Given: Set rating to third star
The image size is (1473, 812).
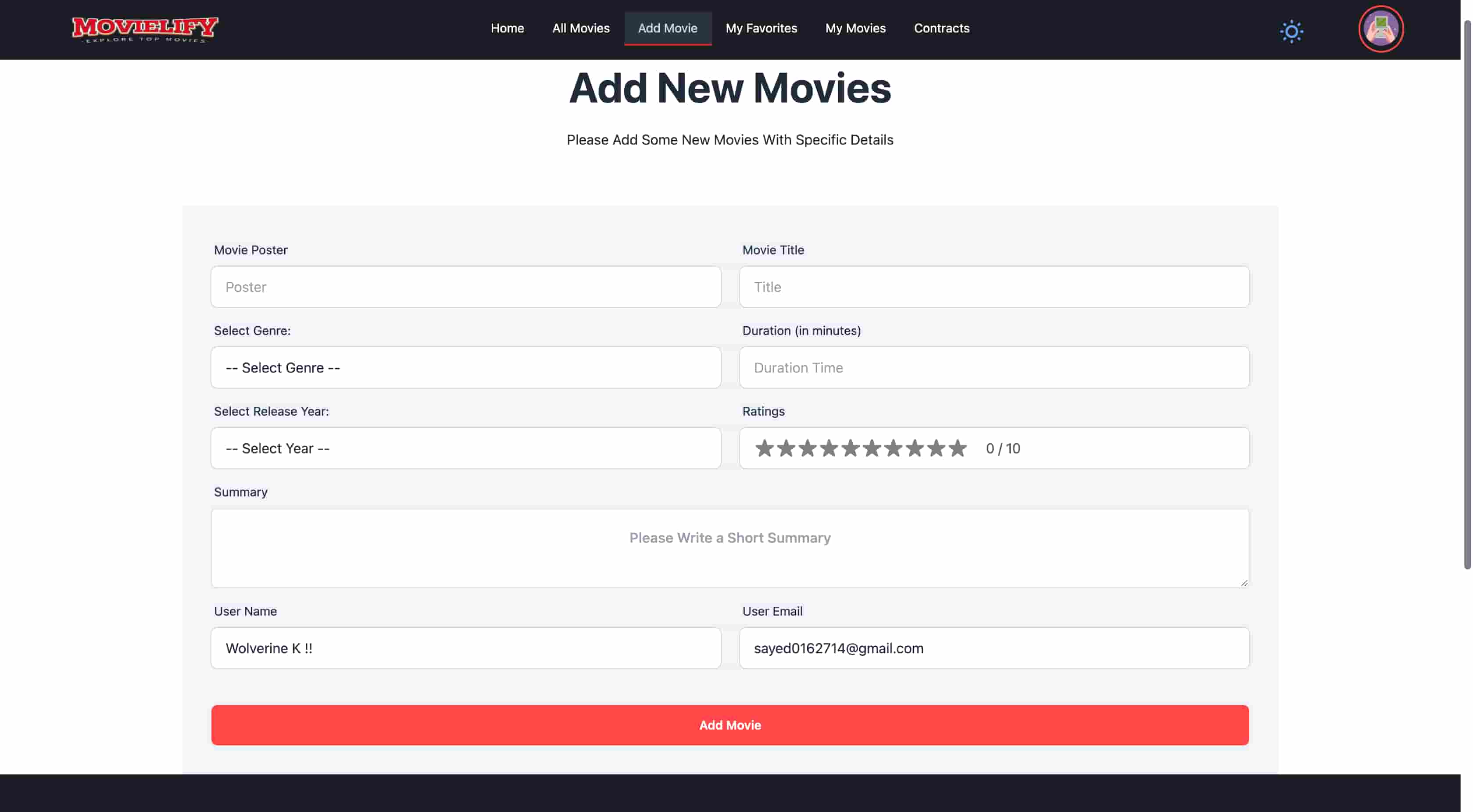Looking at the screenshot, I should click(x=808, y=448).
